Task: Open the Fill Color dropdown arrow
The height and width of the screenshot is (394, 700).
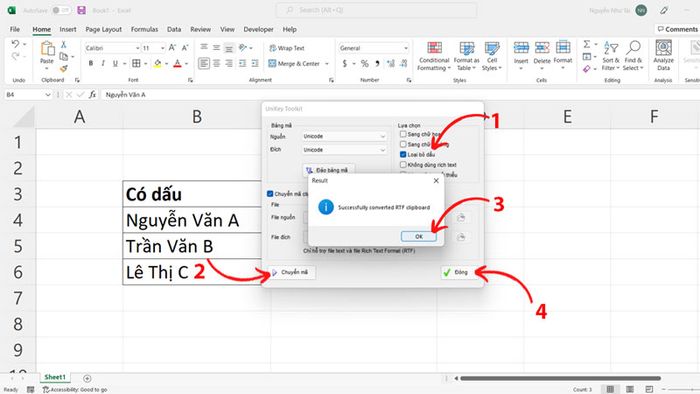Action: tap(167, 64)
